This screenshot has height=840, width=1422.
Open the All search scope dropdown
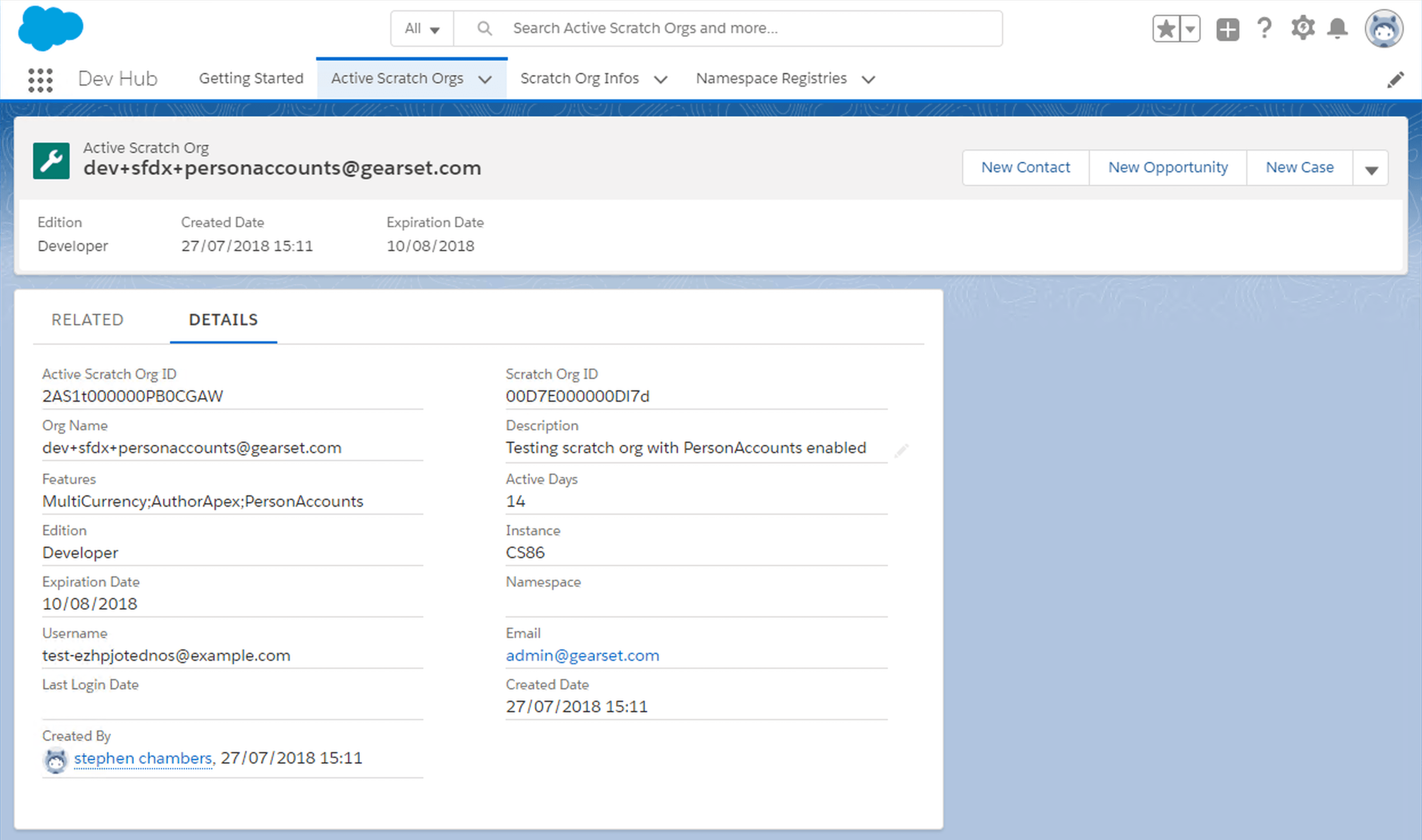[x=422, y=29]
